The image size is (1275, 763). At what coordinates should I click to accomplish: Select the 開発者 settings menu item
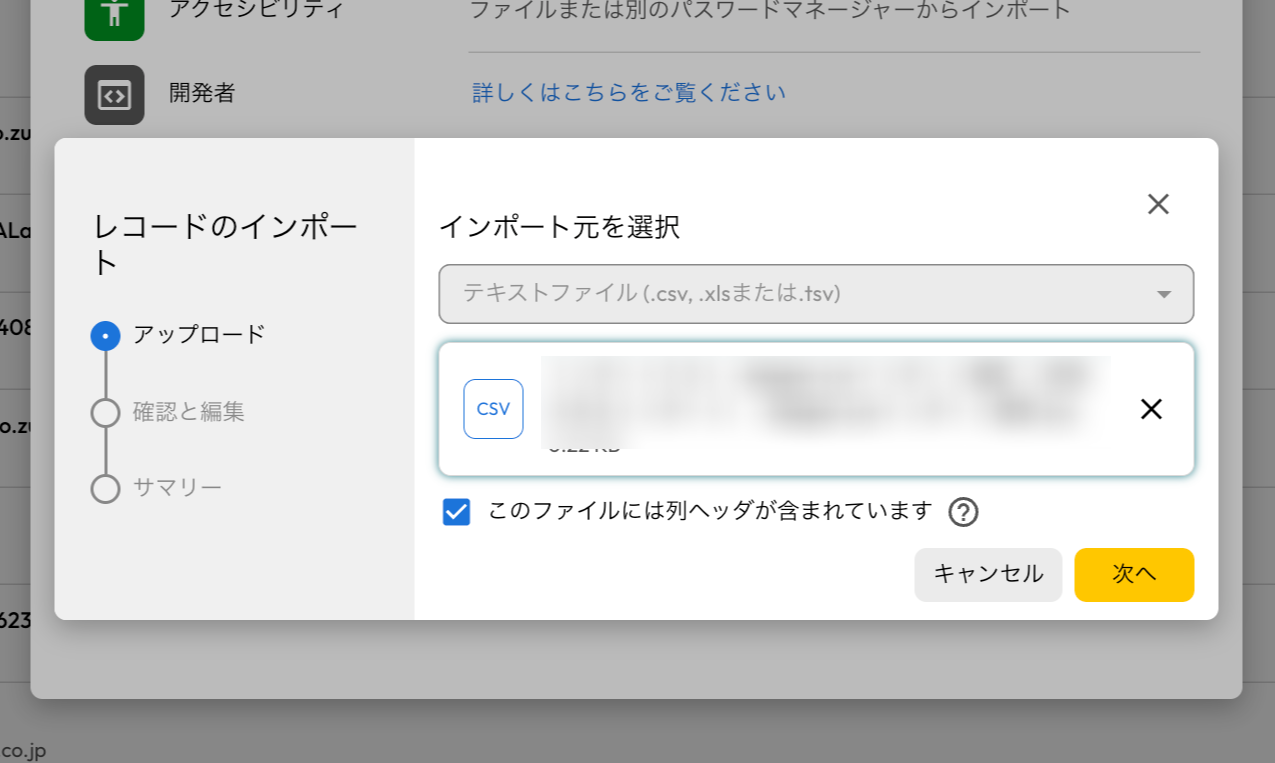point(202,93)
